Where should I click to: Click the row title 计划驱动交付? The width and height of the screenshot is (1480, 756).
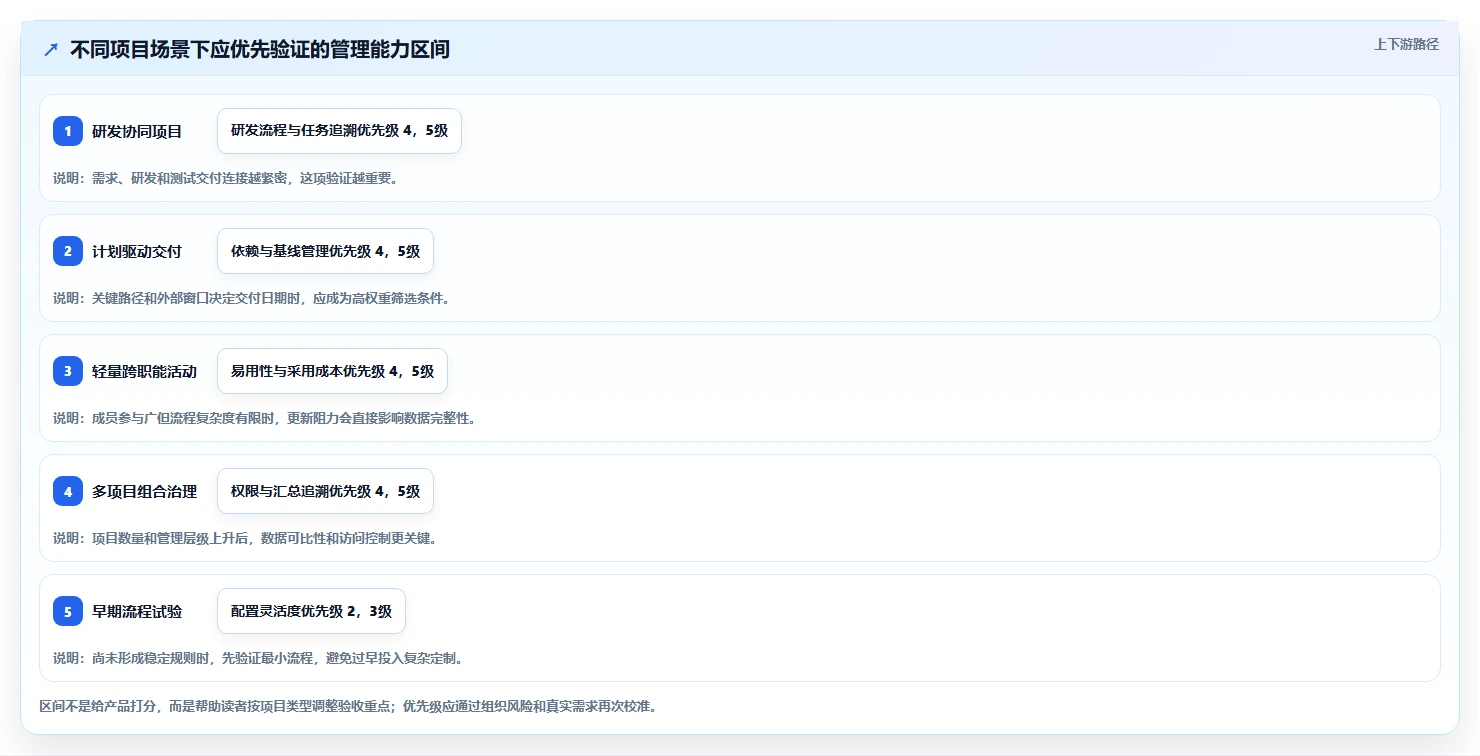pyautogui.click(x=137, y=251)
